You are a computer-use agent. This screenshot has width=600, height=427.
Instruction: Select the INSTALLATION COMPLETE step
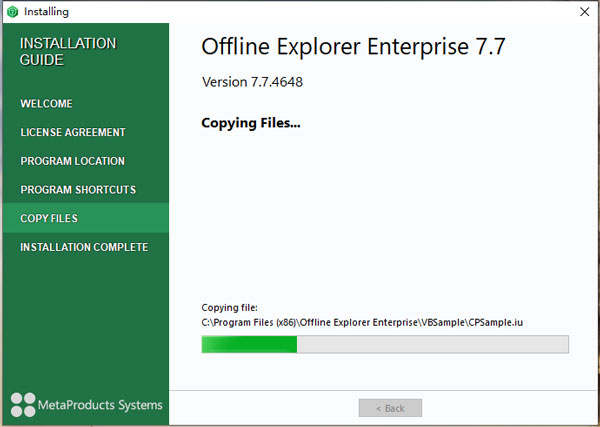coord(84,247)
